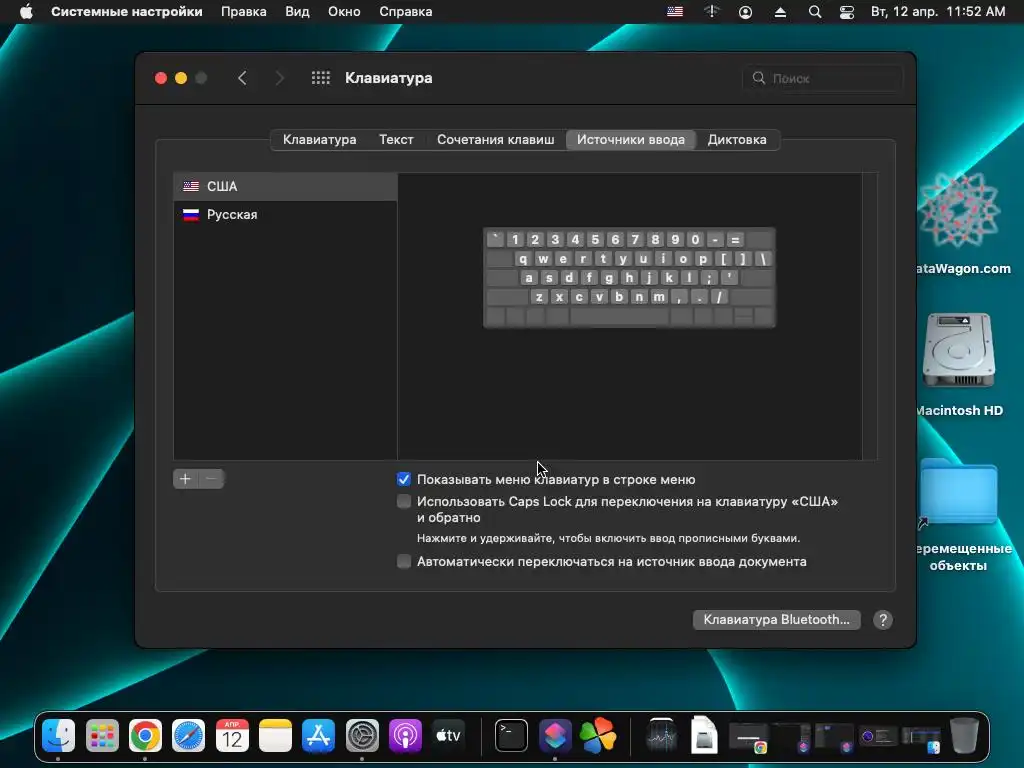Click the date and time in menu bar
1024x768 pixels.
938,12
